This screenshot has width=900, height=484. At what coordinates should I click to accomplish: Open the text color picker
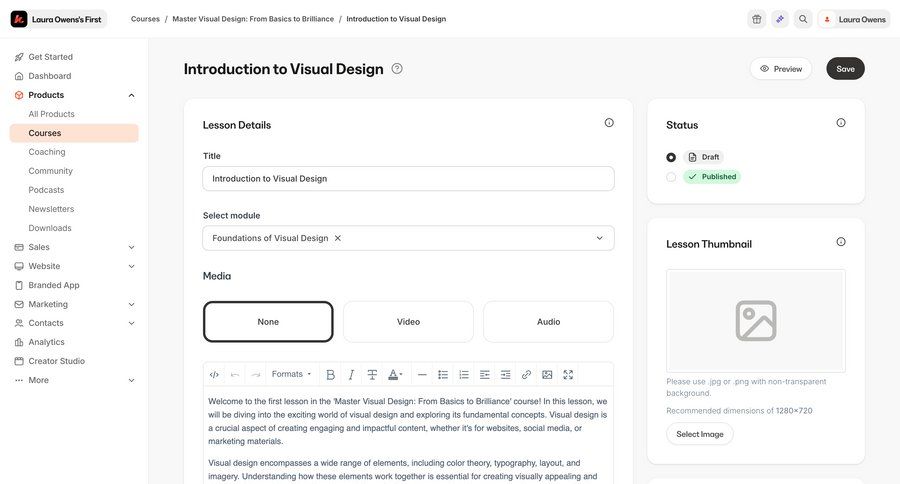(x=395, y=375)
